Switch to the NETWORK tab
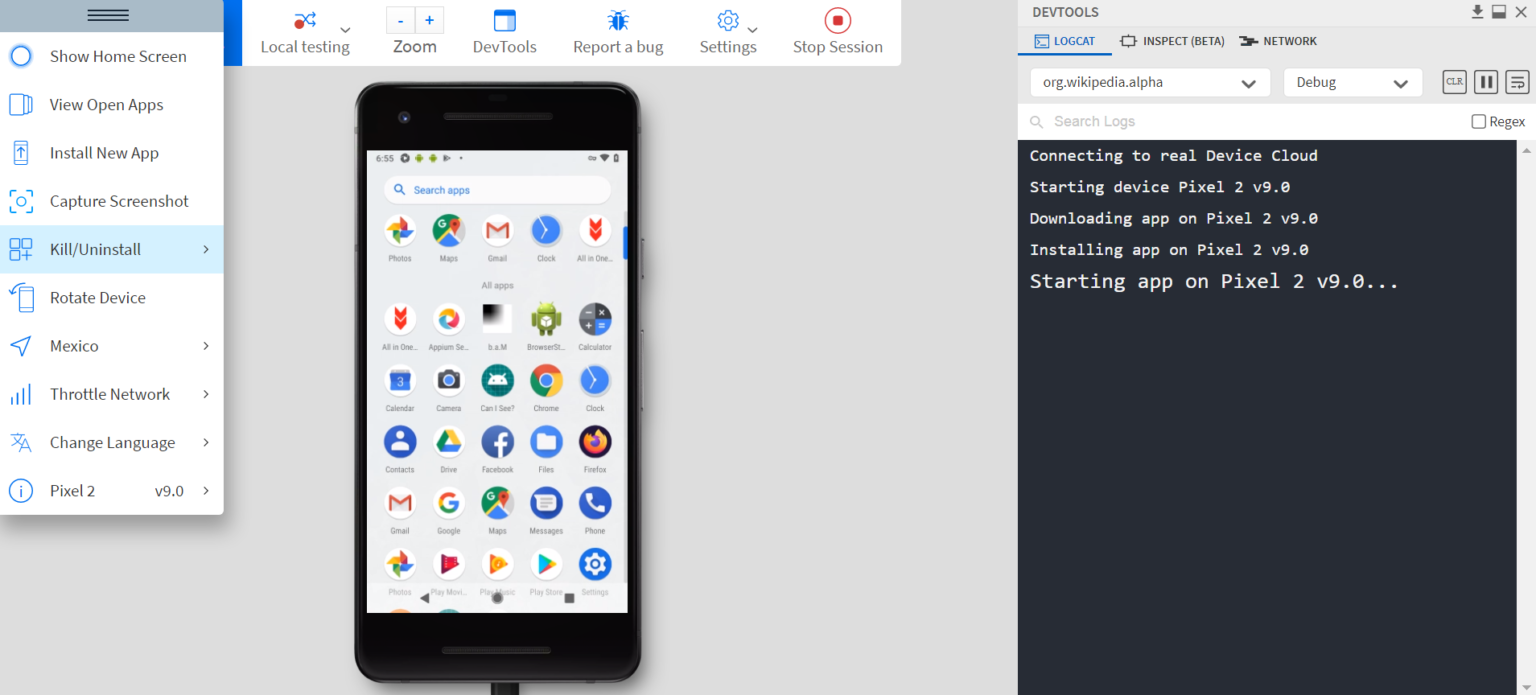 [1278, 41]
